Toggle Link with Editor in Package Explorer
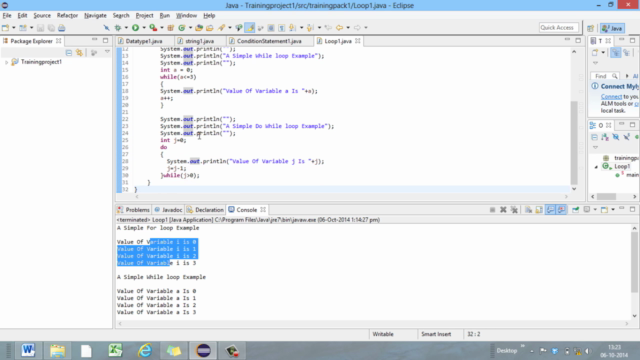The image size is (640, 360). 79,53
